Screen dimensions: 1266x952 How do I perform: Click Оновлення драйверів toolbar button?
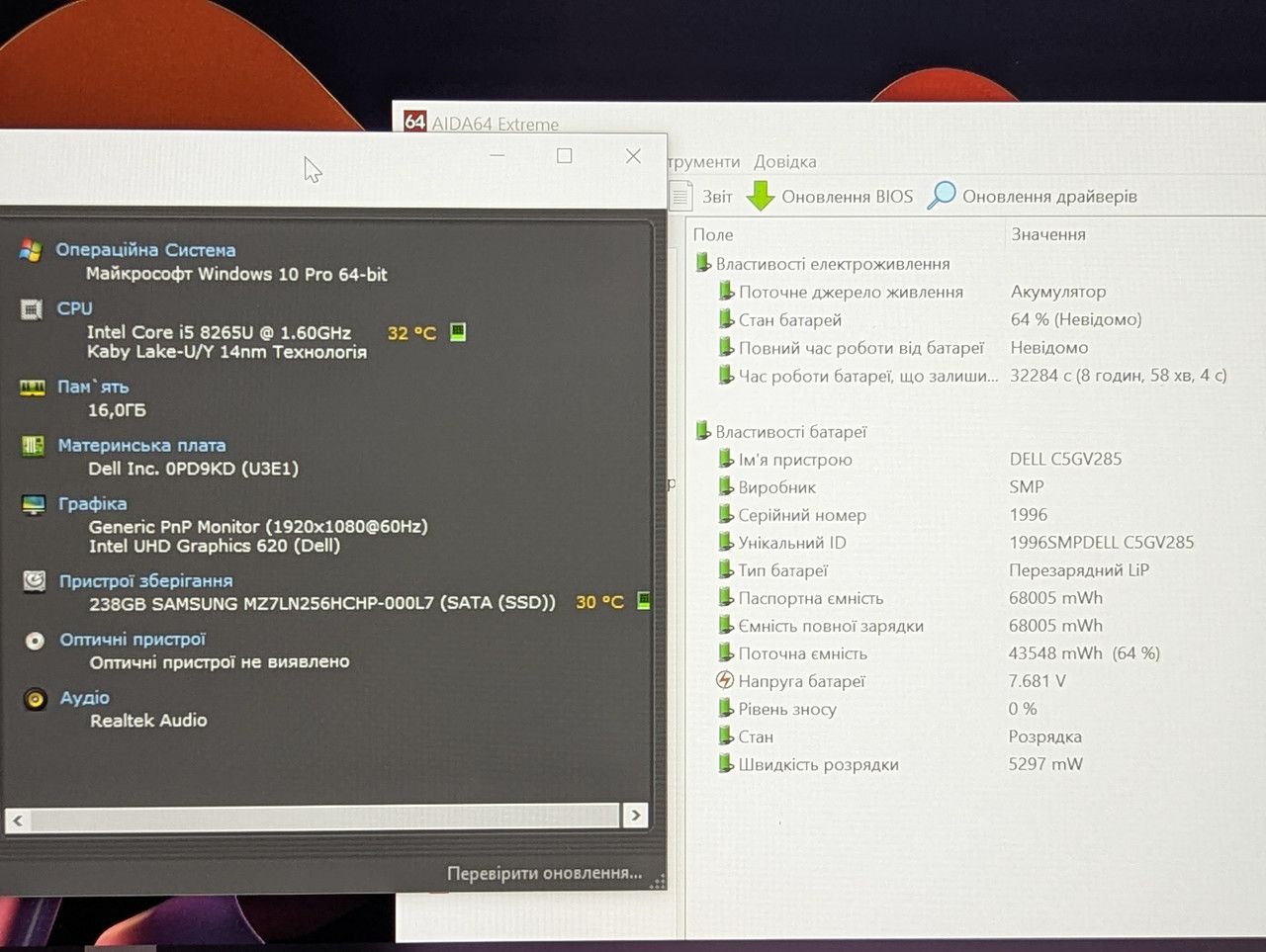(1032, 196)
